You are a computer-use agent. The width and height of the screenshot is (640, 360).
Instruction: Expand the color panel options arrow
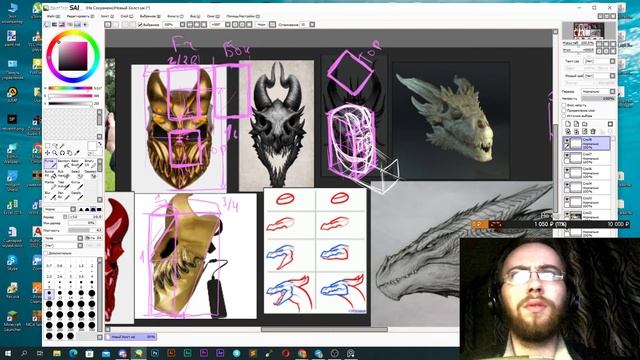[x=84, y=24]
